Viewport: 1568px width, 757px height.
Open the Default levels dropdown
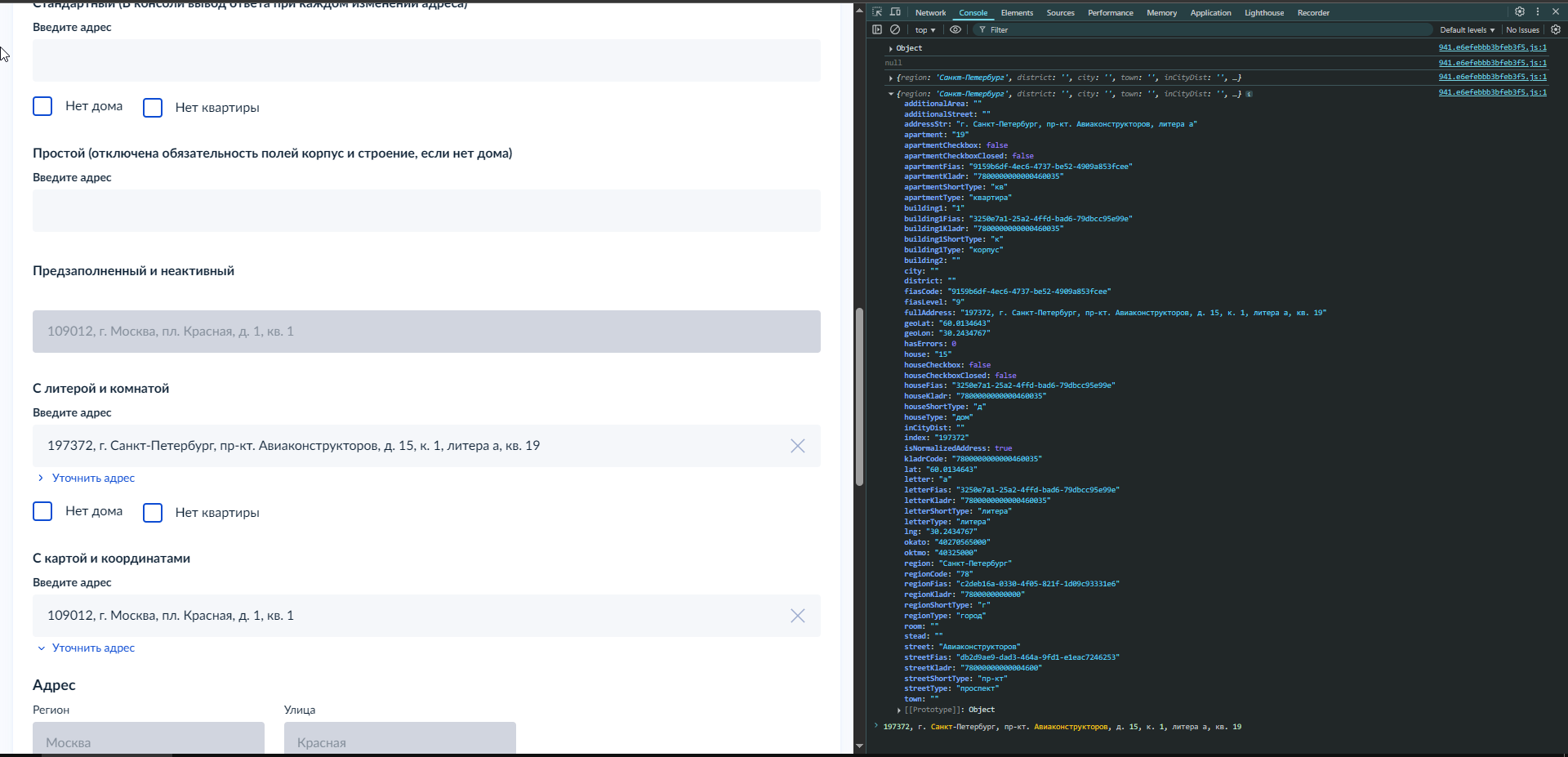(1467, 29)
